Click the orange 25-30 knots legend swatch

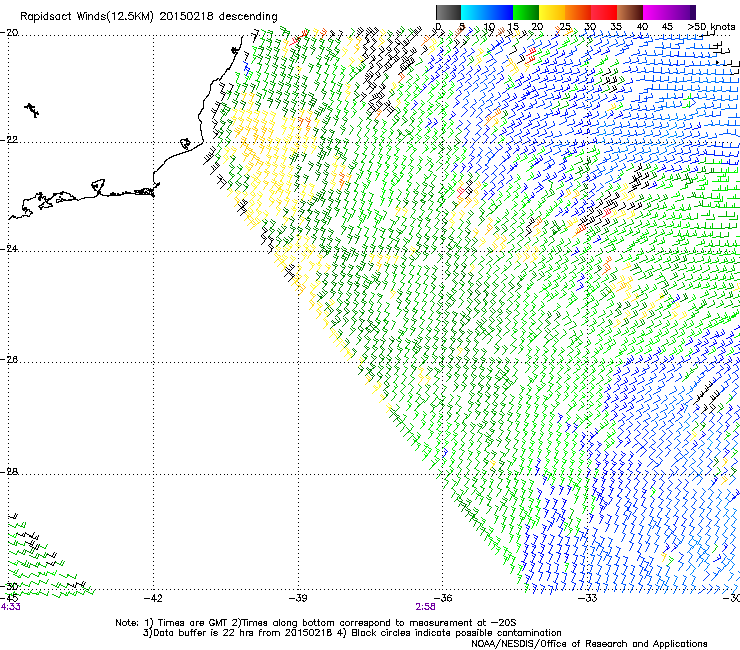pos(578,12)
